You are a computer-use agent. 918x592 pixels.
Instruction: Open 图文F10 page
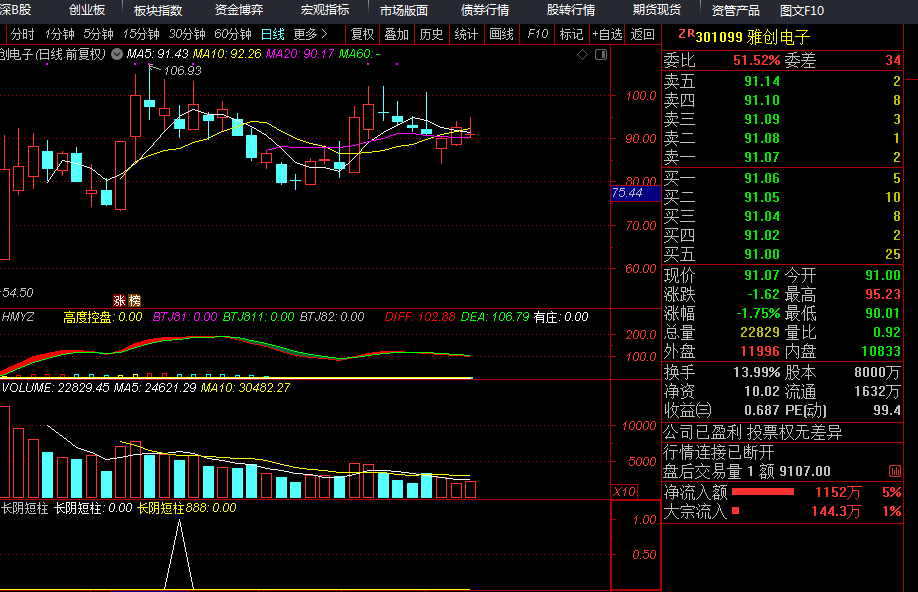pos(801,10)
